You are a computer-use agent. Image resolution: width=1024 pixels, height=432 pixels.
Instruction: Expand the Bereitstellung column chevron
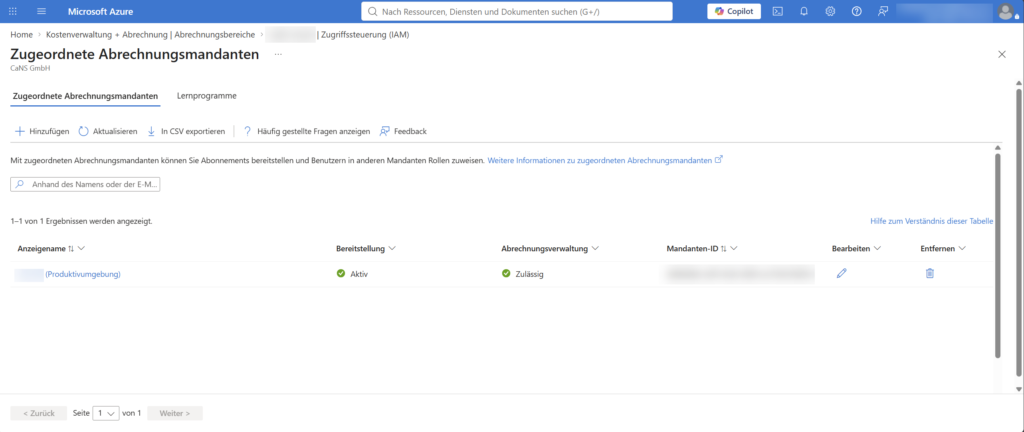pos(392,249)
